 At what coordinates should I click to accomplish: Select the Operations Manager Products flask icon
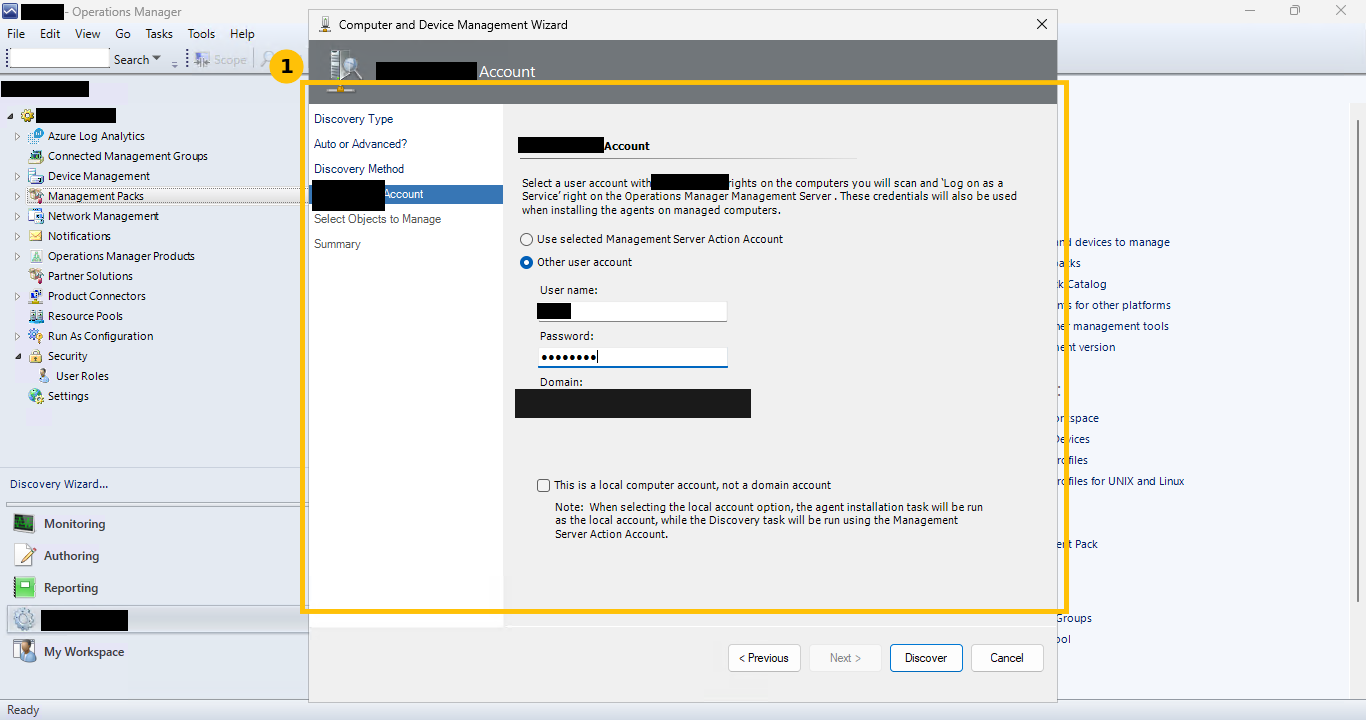click(x=36, y=256)
